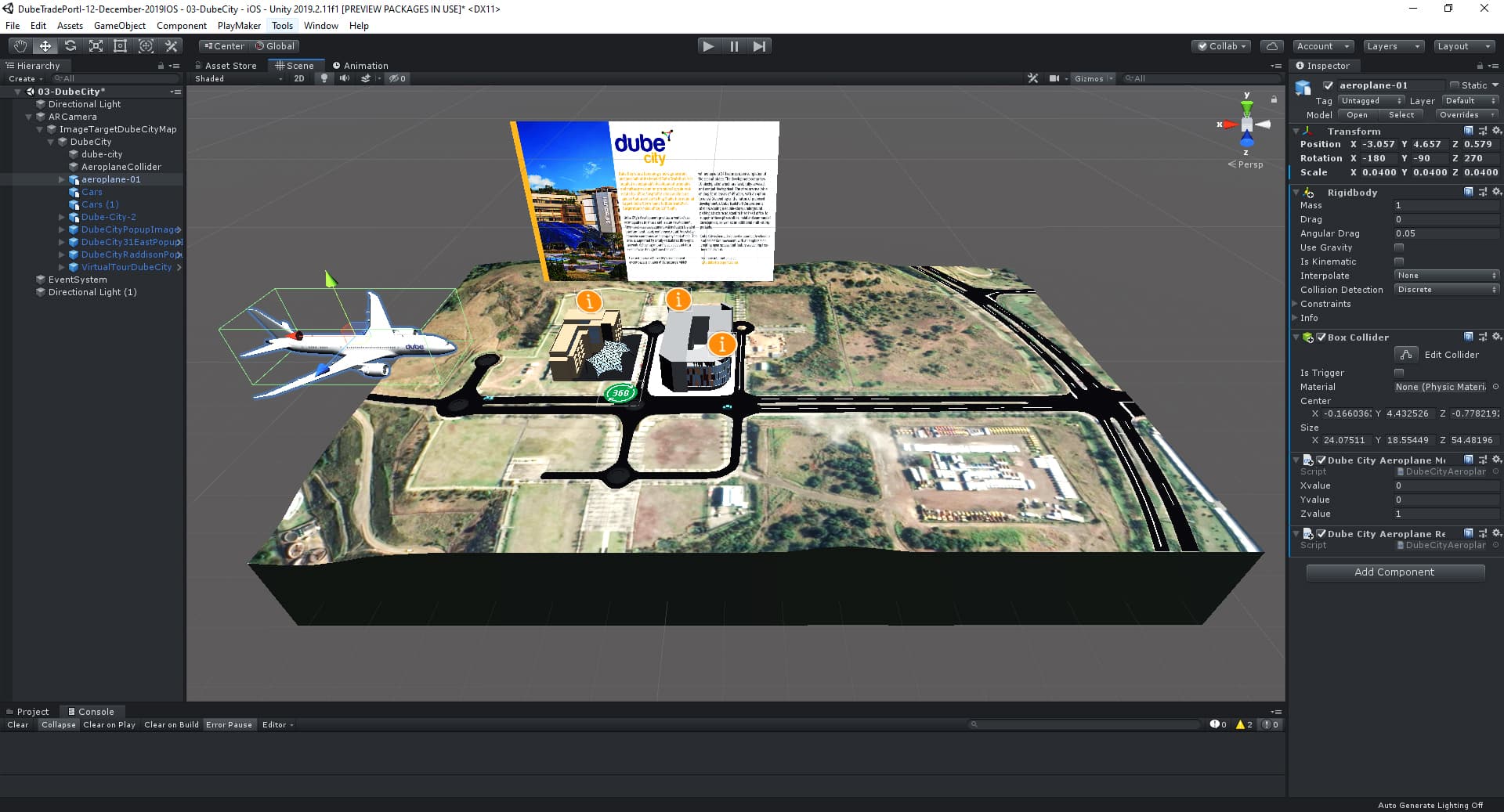Expand aeroplane-01 in Hierarchy
This screenshot has height=812, width=1504.
pos(62,179)
